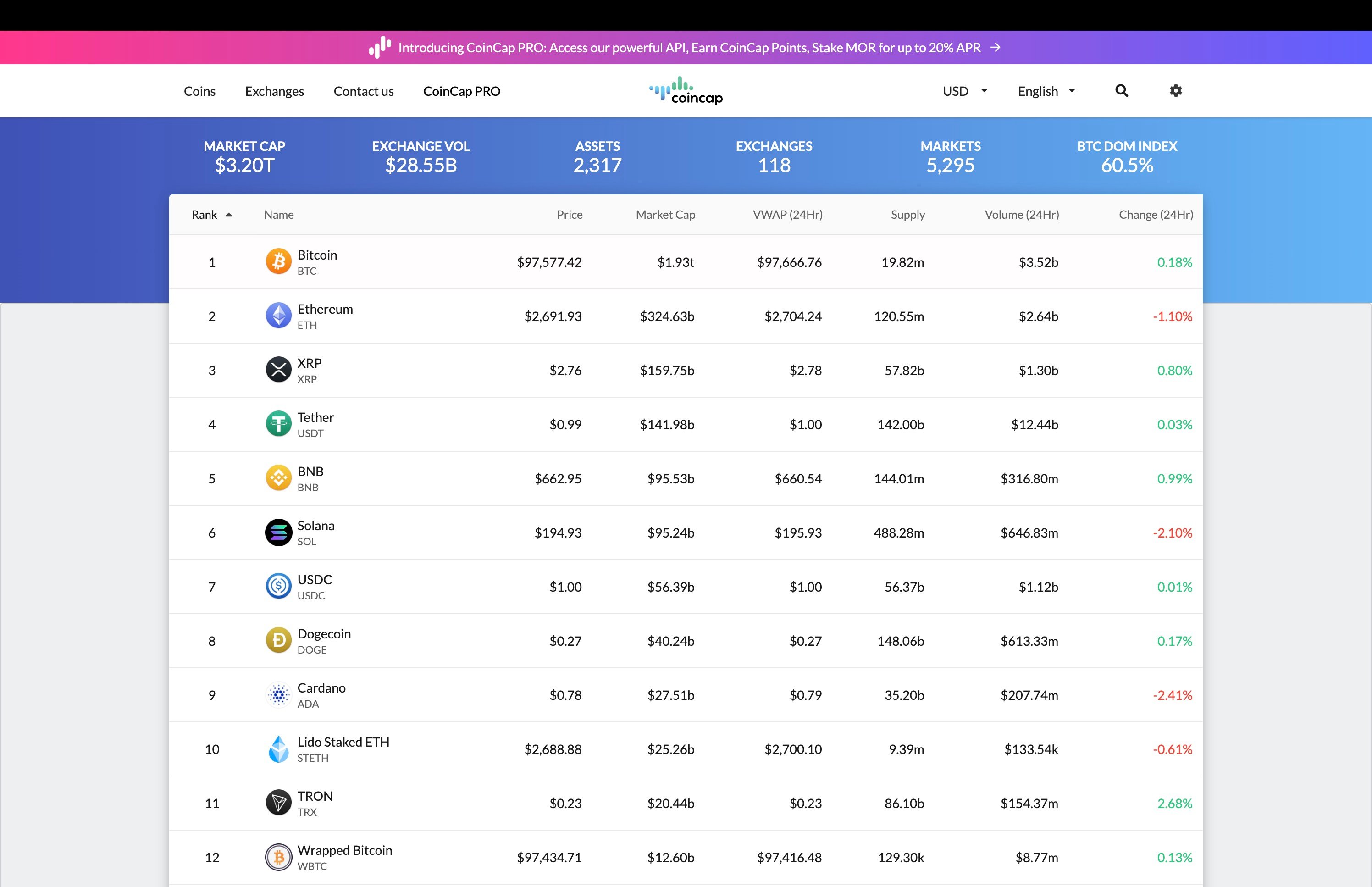The image size is (1372, 887).
Task: Click the ASSETS 2,317 stat
Action: 597,157
